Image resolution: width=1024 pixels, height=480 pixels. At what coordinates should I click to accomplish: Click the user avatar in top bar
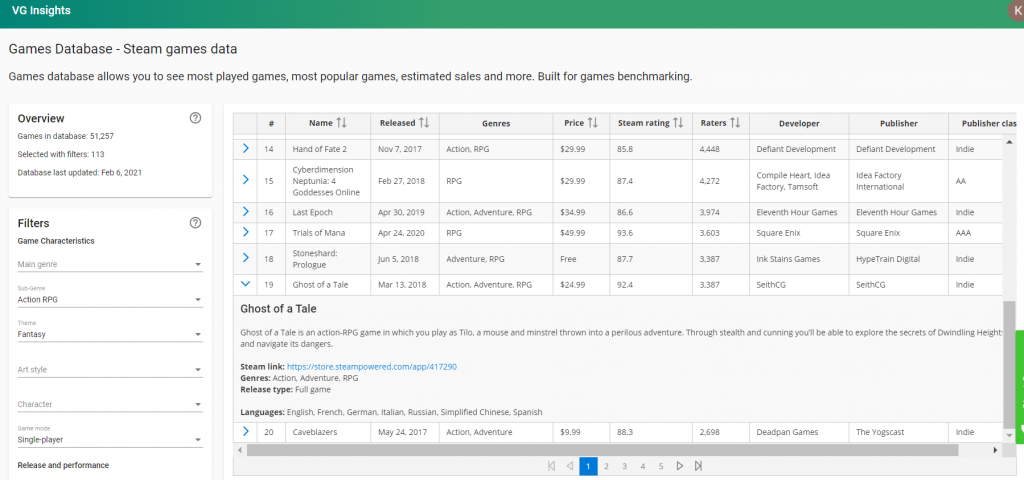pyautogui.click(x=1017, y=10)
